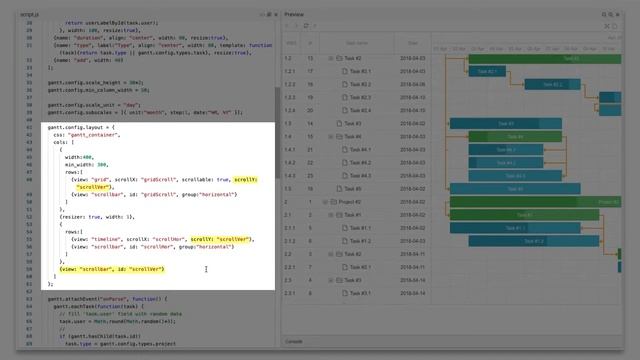Click the file icon of Task #3 row 1.3
640x360 pixels.
click(339, 124)
